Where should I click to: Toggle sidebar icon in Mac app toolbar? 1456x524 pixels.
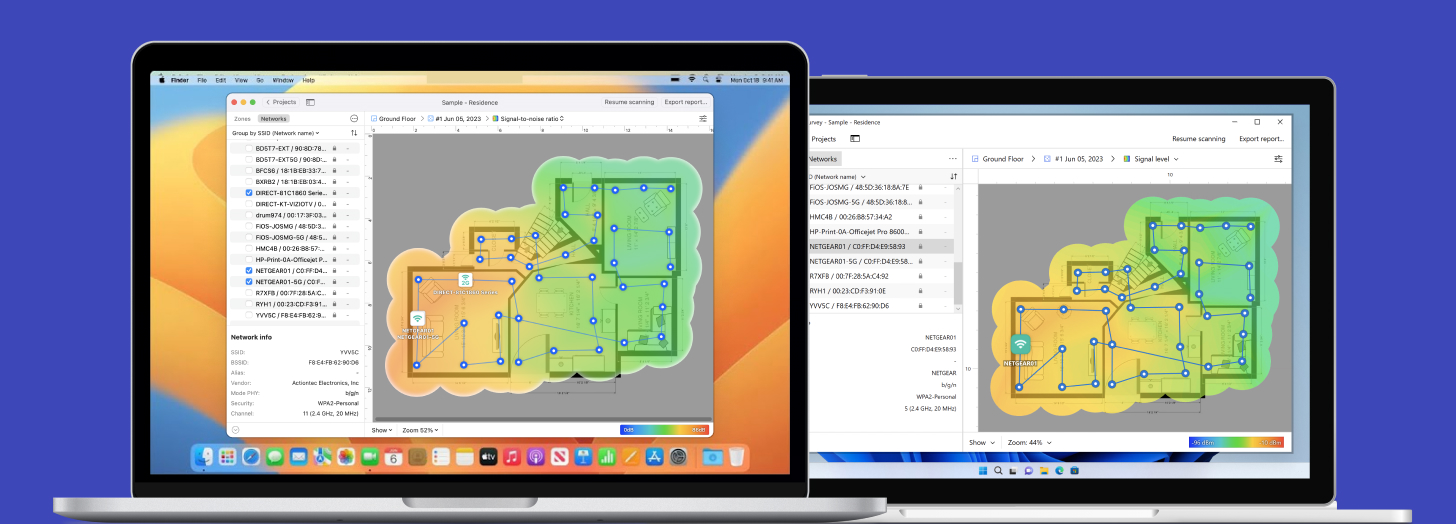(x=310, y=102)
